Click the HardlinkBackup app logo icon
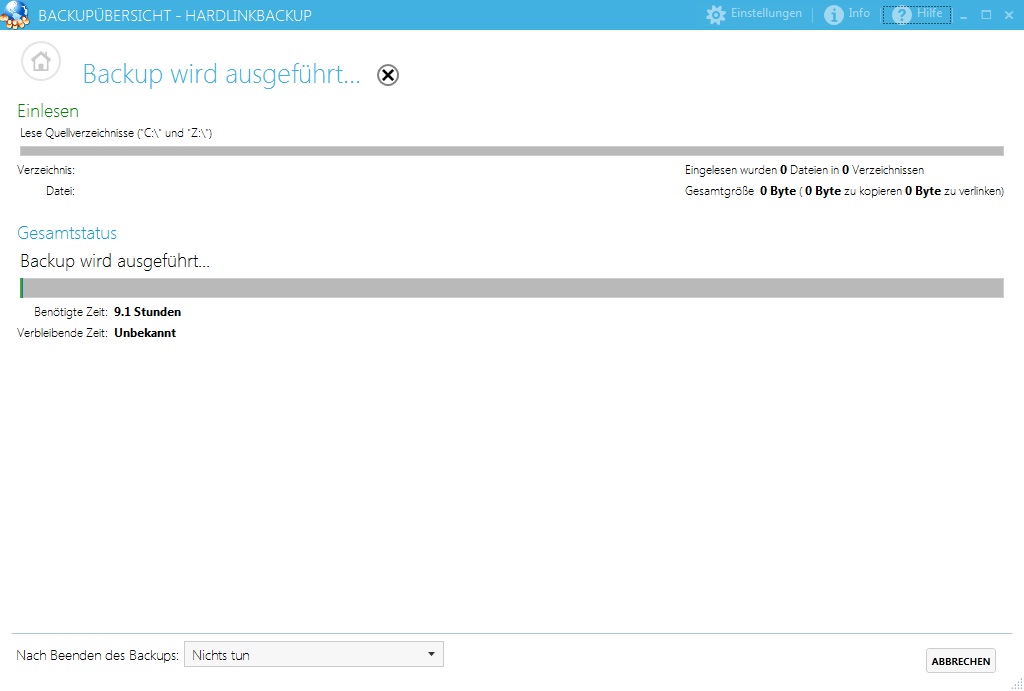The width and height of the screenshot is (1024, 691). pyautogui.click(x=14, y=15)
